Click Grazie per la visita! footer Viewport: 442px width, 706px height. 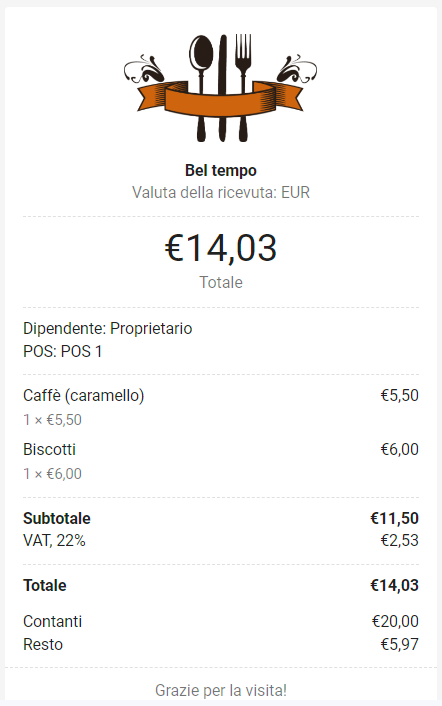coord(221,690)
